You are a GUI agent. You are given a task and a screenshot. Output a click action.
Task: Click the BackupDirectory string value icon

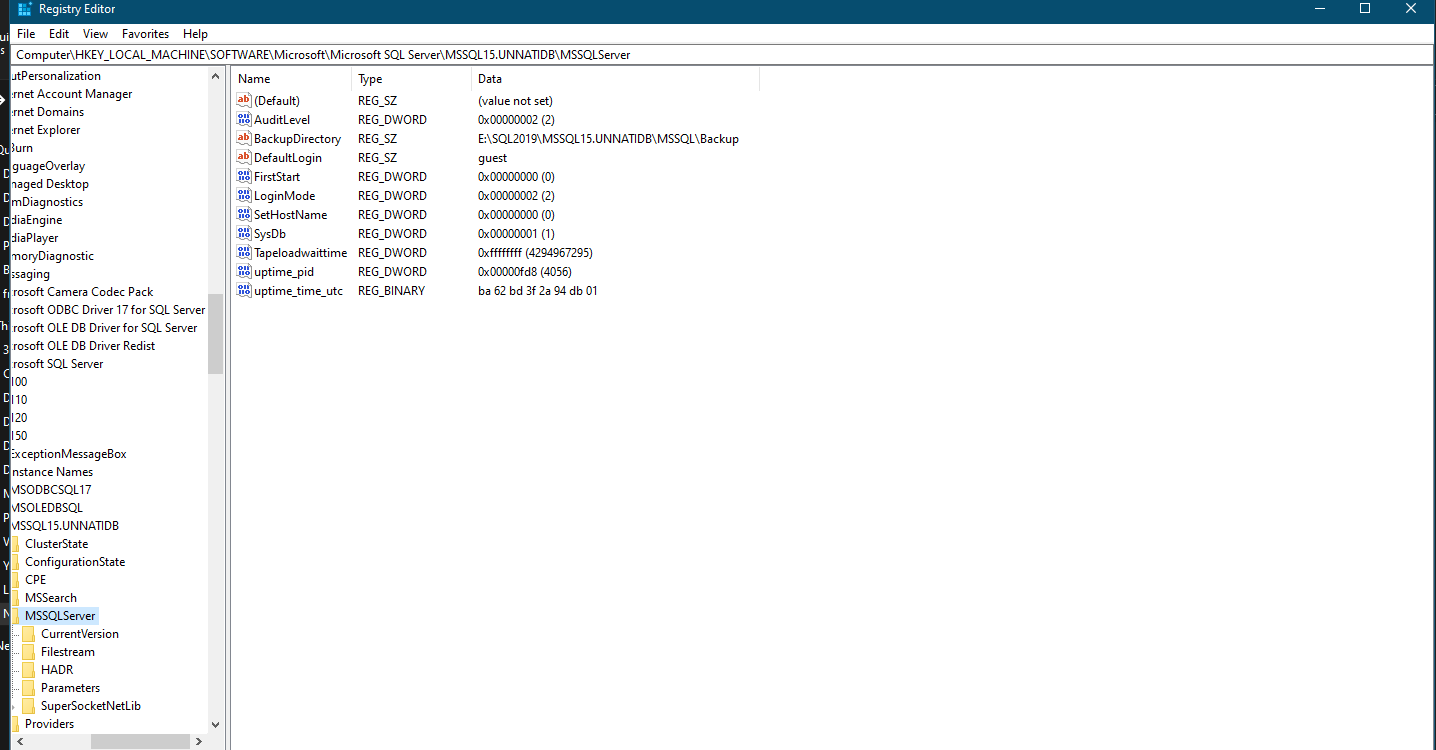(244, 138)
